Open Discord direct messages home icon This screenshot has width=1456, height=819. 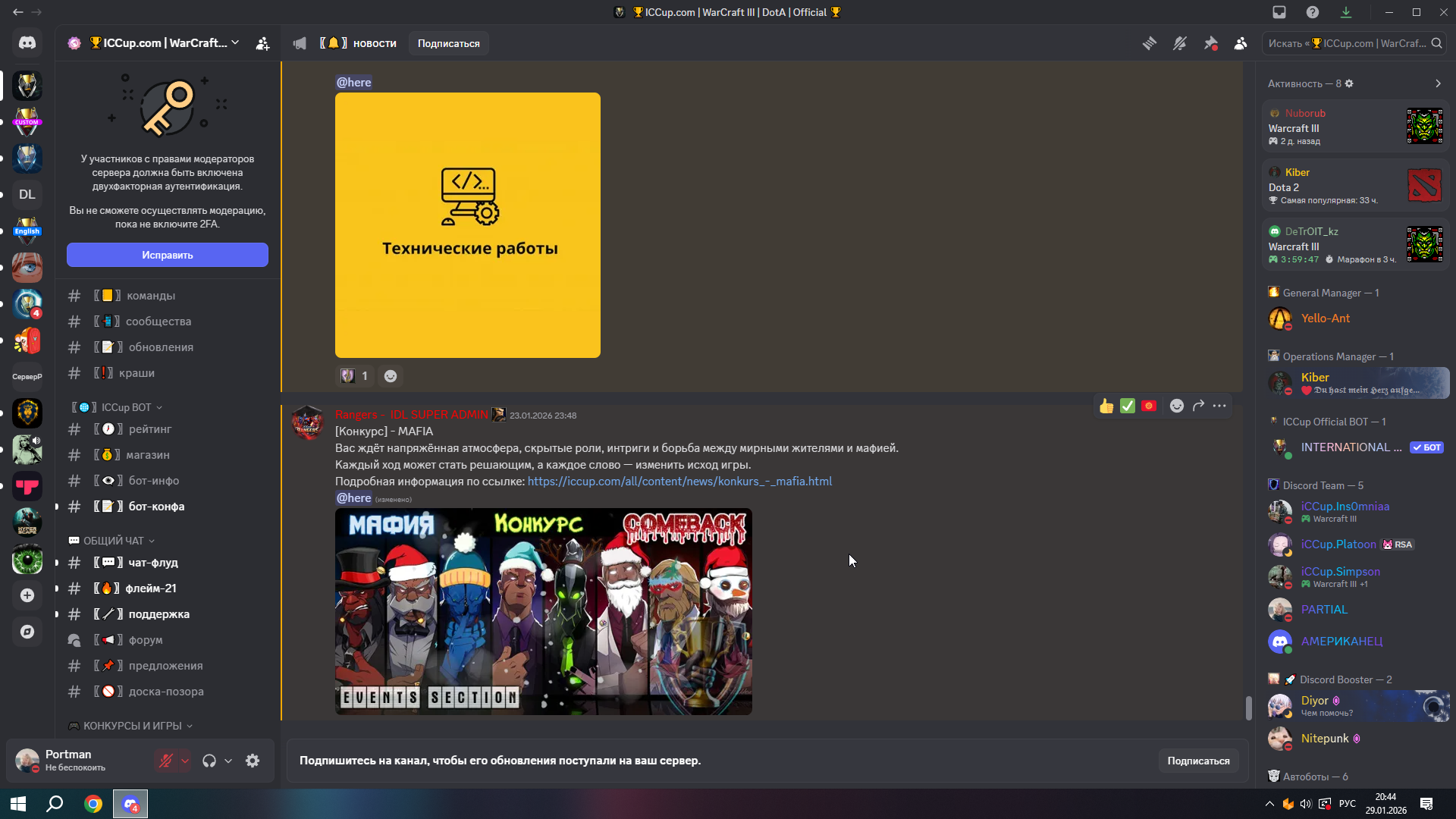[27, 43]
